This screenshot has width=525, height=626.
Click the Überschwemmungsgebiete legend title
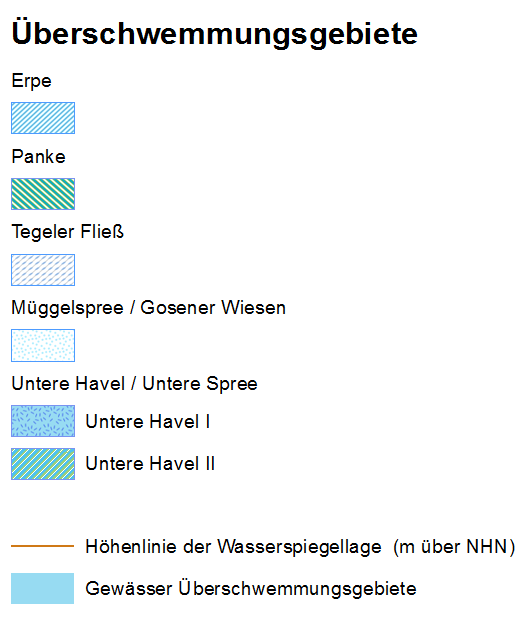(214, 33)
